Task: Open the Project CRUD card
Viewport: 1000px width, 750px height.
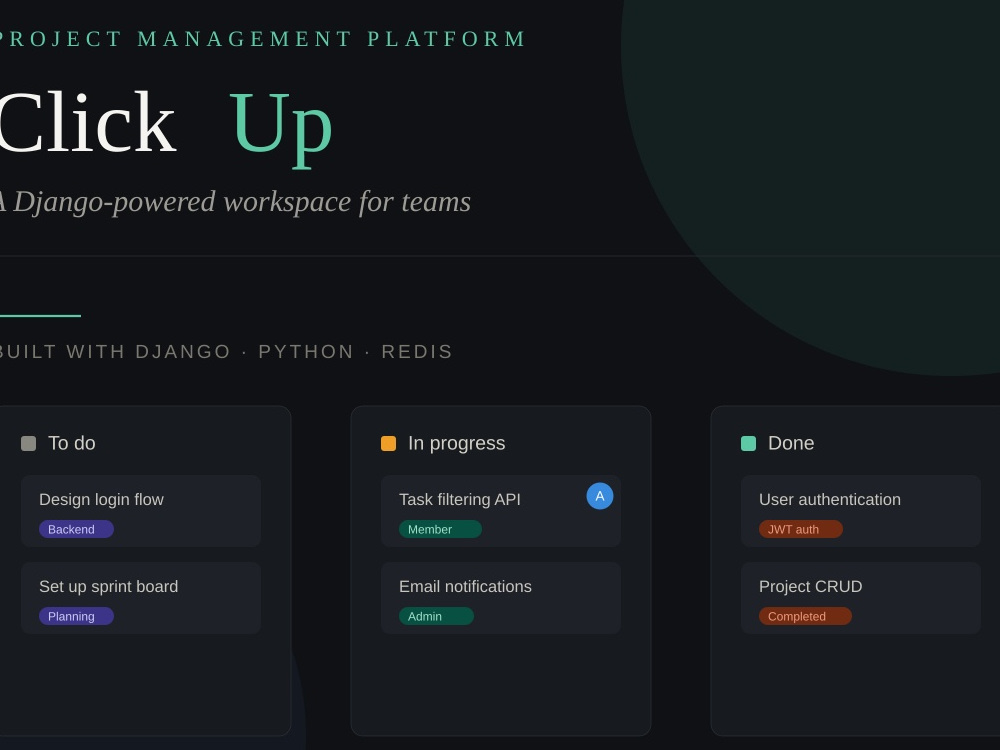Action: (x=860, y=598)
